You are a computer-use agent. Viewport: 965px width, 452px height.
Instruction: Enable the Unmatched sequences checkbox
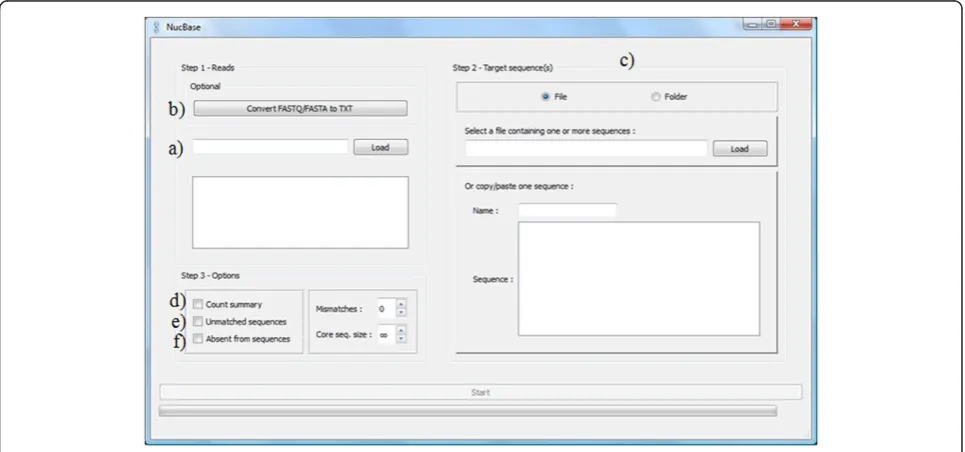point(198,321)
